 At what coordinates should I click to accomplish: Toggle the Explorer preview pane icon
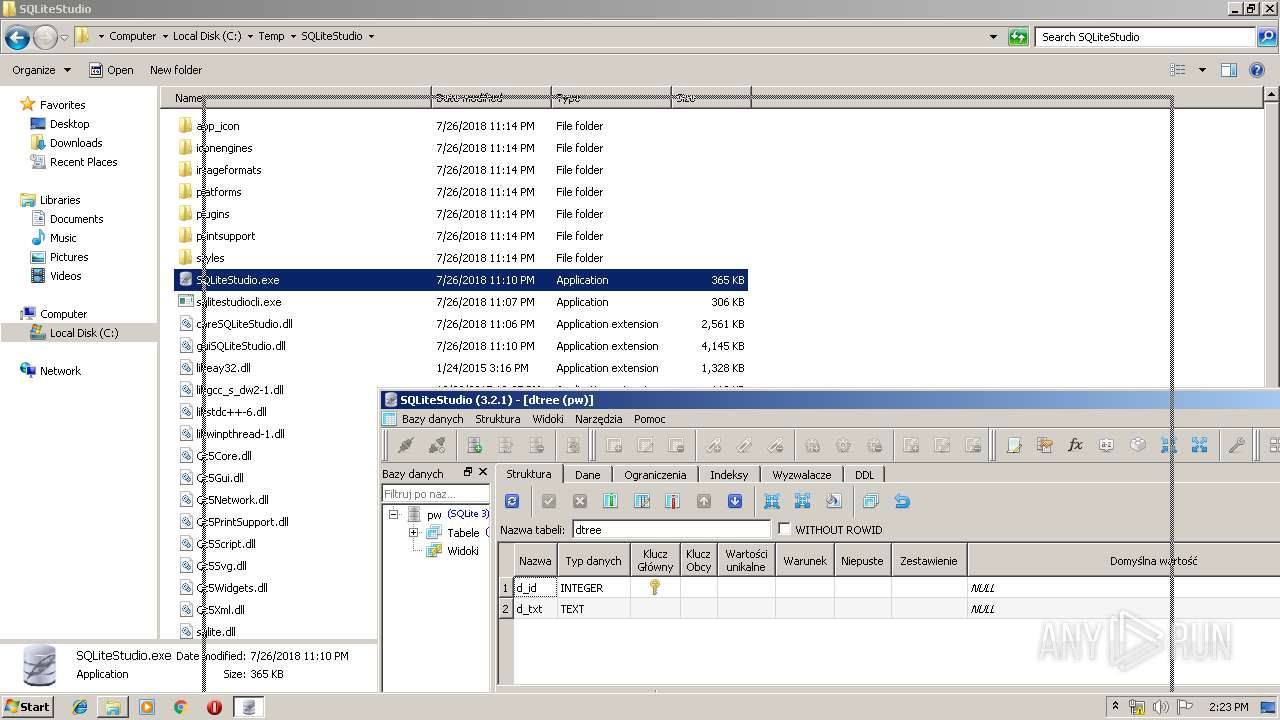click(x=1229, y=70)
